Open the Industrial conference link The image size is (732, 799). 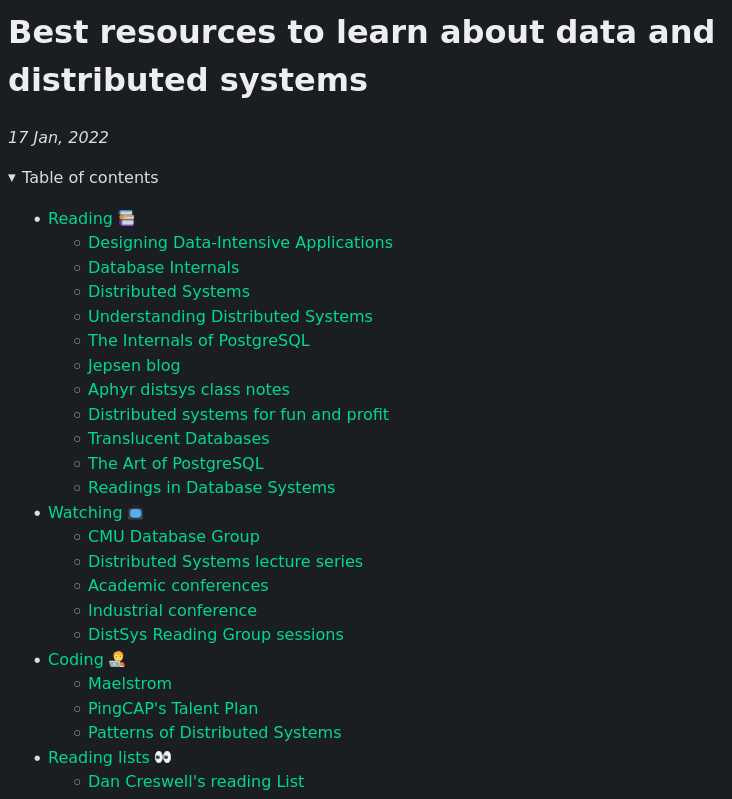pos(172,610)
